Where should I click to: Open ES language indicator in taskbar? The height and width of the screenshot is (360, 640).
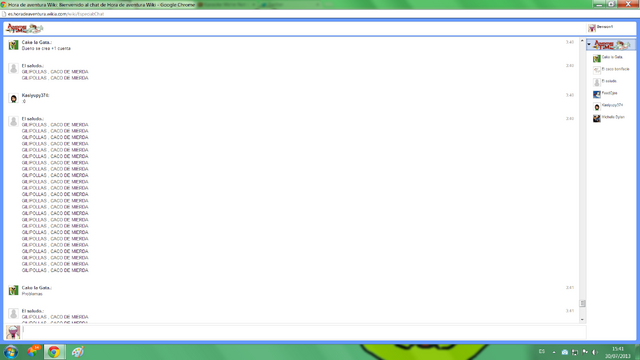(x=542, y=351)
